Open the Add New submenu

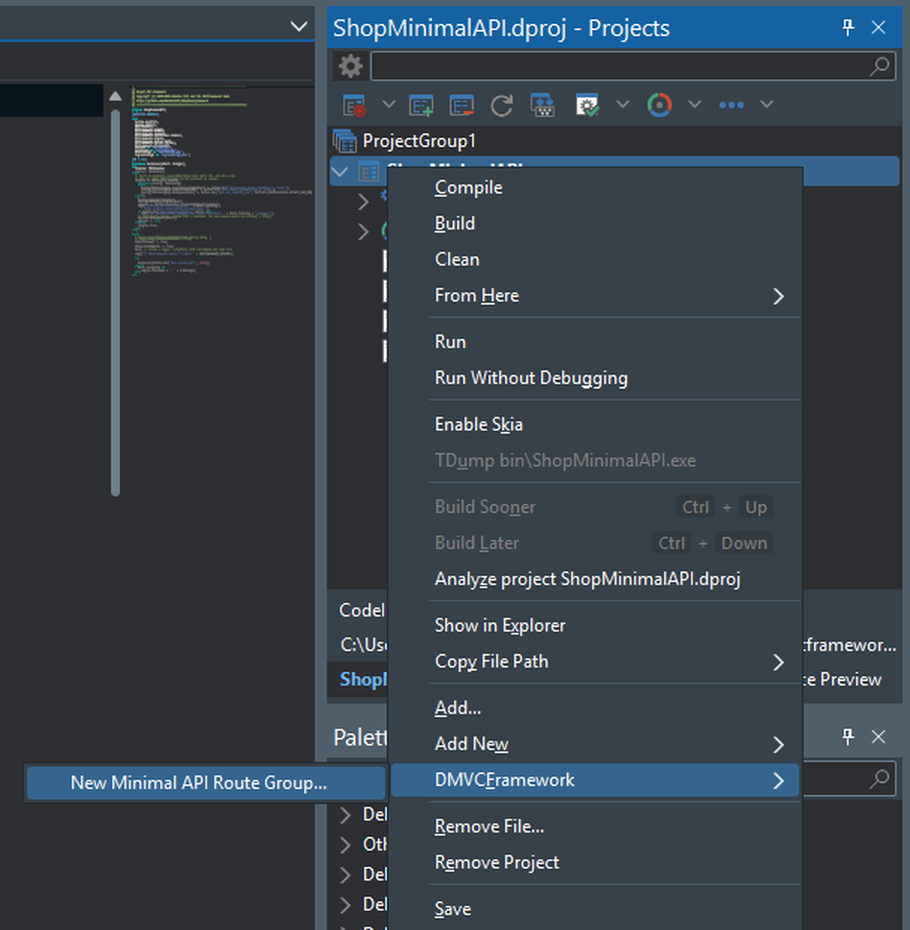click(595, 744)
